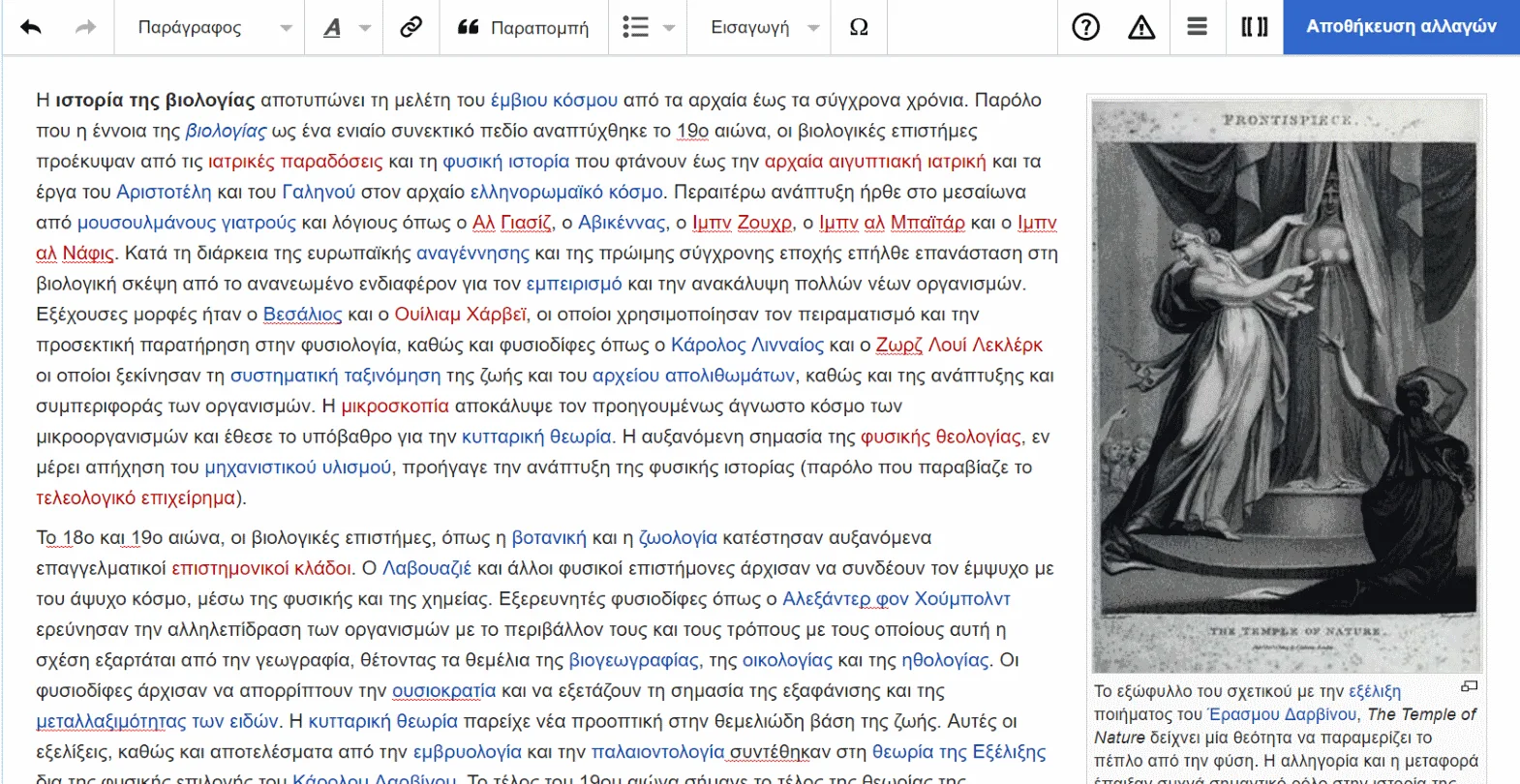Image resolution: width=1520 pixels, height=784 pixels.
Task: Click the μεταλλαξιμότητας των ειδών link
Action: pyautogui.click(x=157, y=722)
